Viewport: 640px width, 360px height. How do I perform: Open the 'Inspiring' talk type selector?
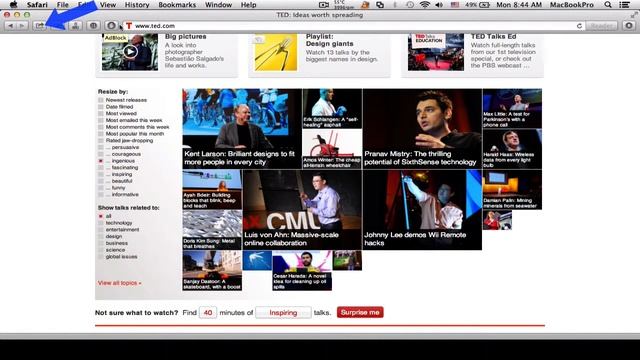click(x=283, y=312)
